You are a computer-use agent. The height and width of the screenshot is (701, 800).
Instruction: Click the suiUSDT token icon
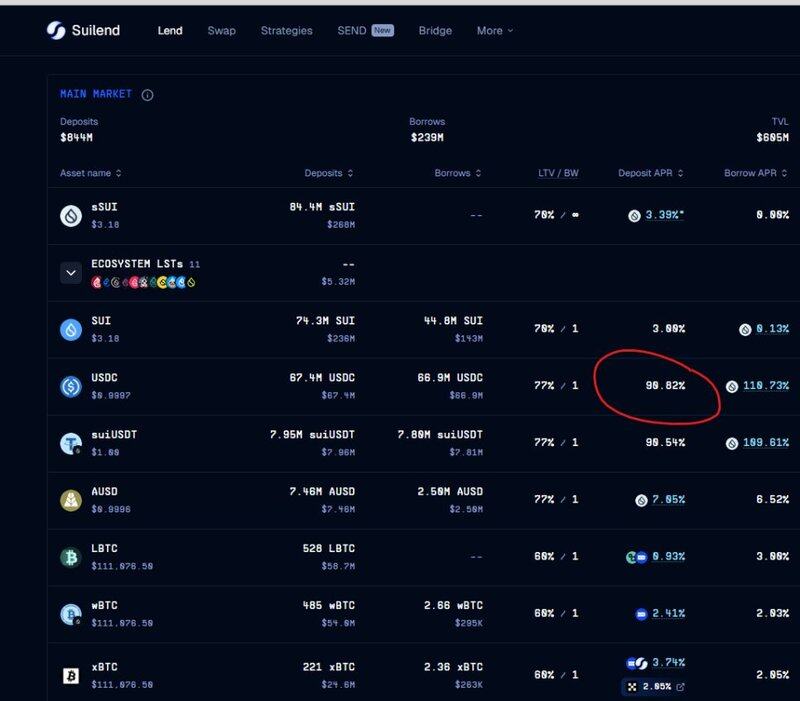(71, 443)
